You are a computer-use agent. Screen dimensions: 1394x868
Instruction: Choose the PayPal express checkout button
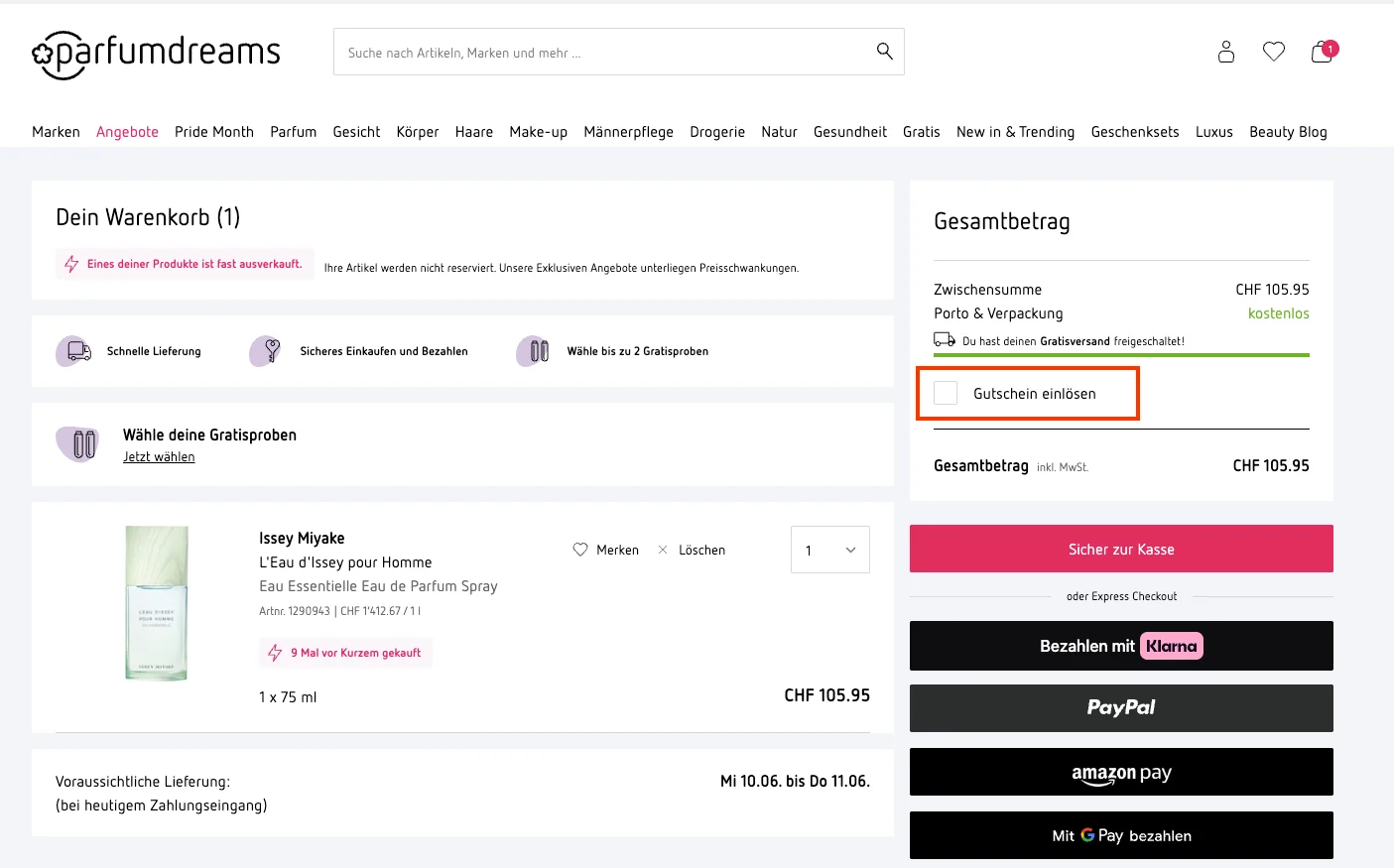(x=1121, y=708)
